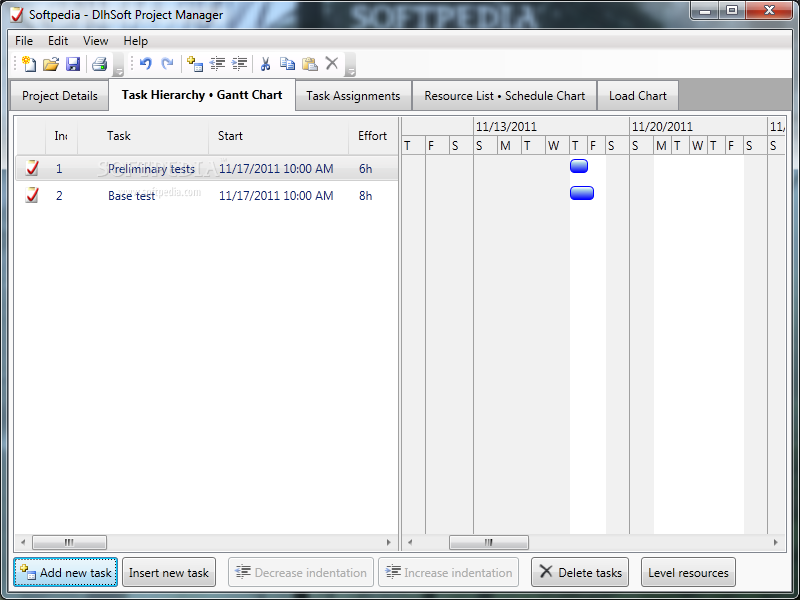Click the Copy toolbar icon

[287, 64]
